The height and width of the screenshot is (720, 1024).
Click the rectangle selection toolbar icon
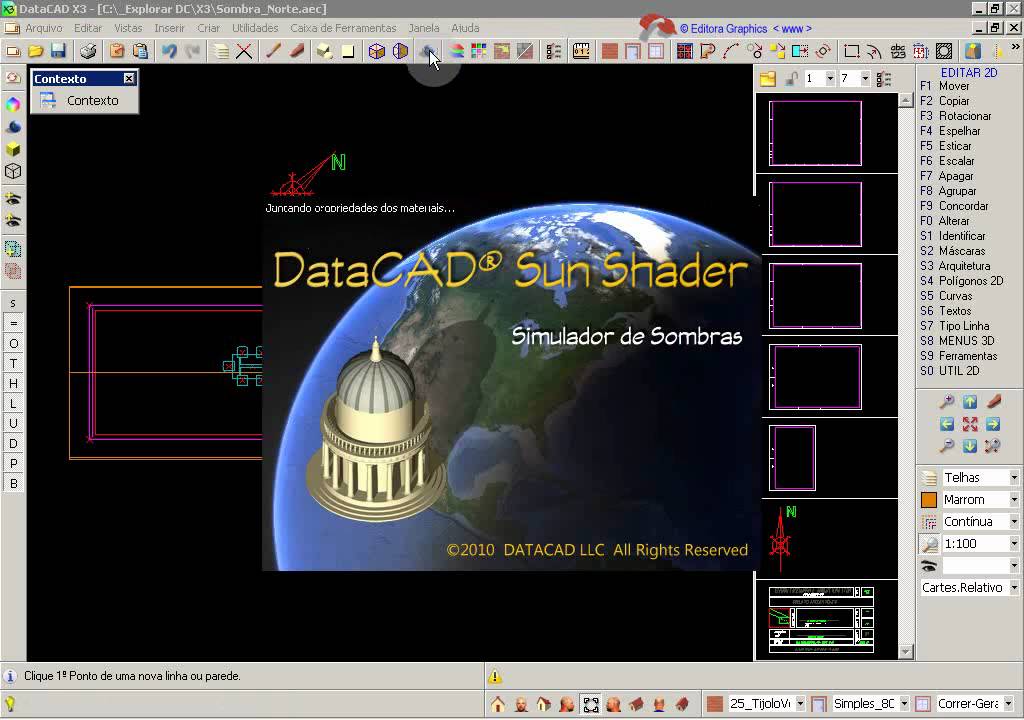click(851, 51)
